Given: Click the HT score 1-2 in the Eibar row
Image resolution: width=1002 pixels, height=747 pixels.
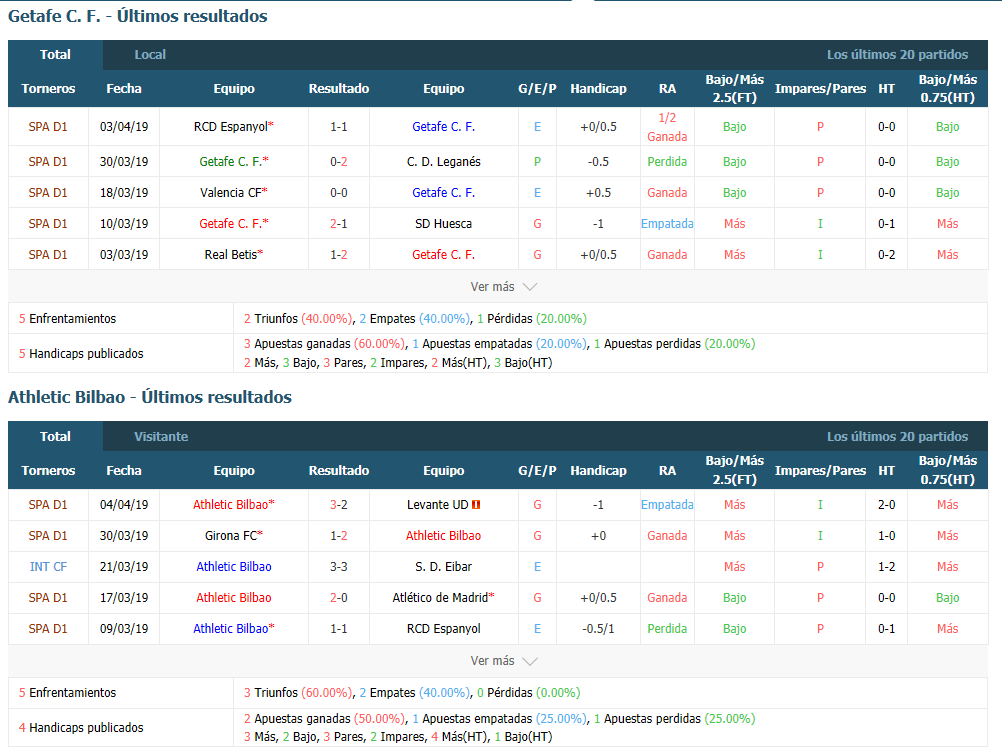Looking at the screenshot, I should [x=886, y=566].
